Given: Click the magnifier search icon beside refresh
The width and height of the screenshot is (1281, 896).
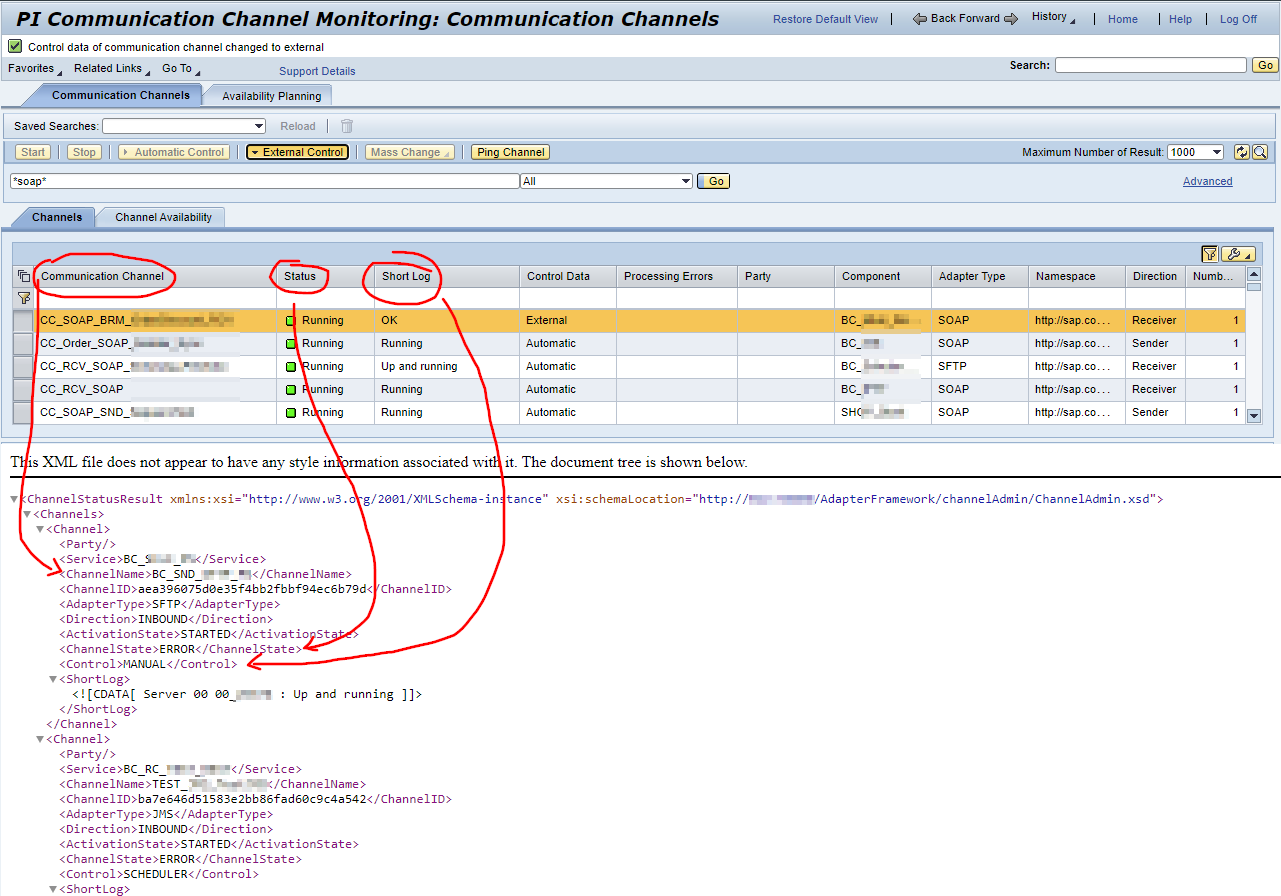Looking at the screenshot, I should coord(1260,152).
